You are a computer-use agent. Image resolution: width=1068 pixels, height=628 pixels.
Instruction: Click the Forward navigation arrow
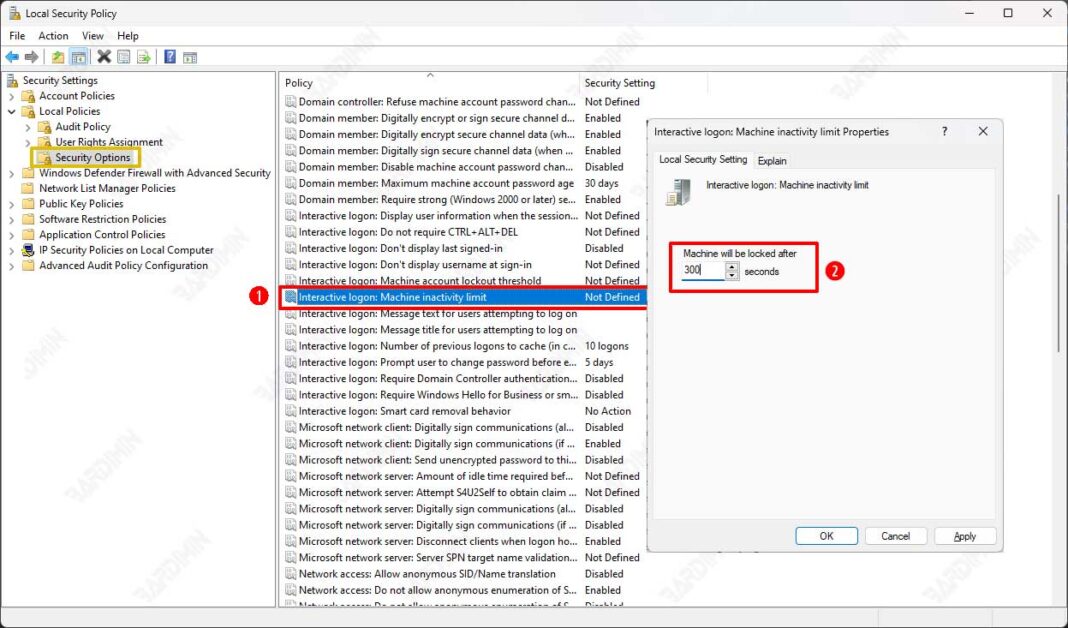click(31, 56)
